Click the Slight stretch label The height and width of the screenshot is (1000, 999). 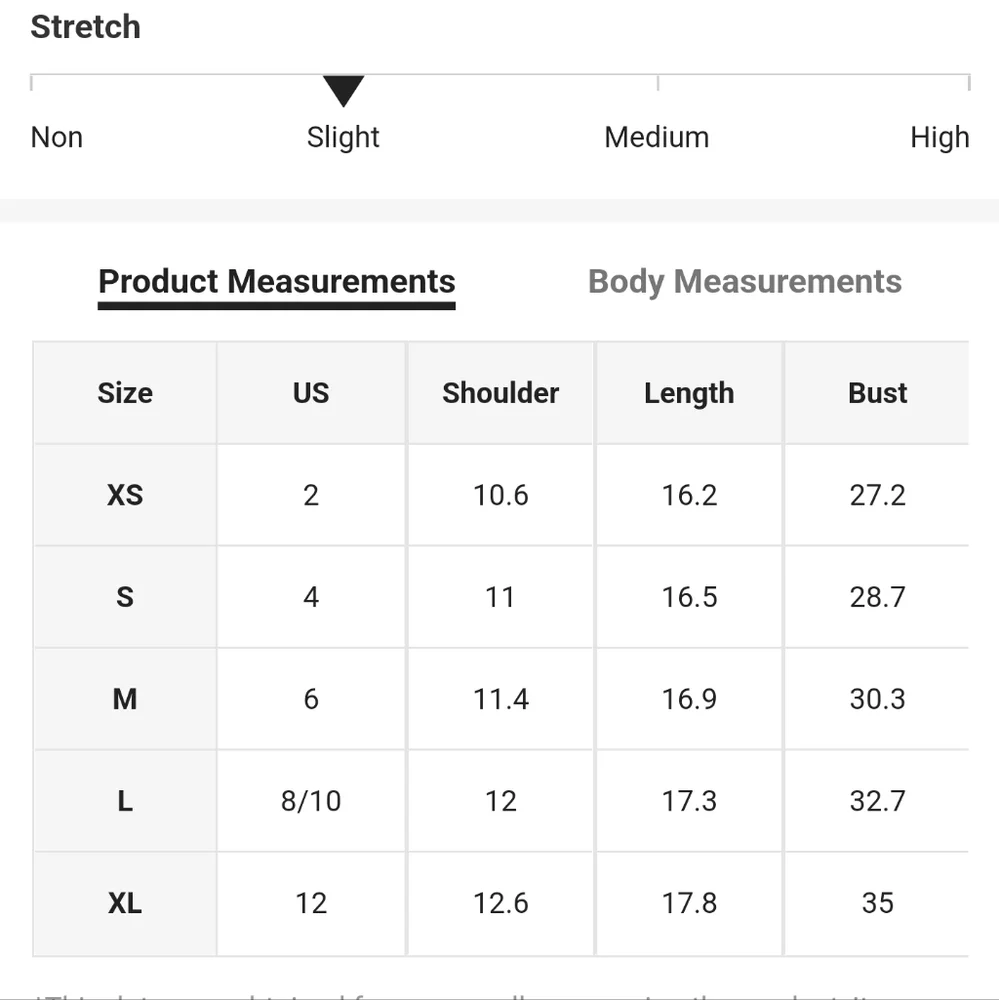(x=343, y=137)
